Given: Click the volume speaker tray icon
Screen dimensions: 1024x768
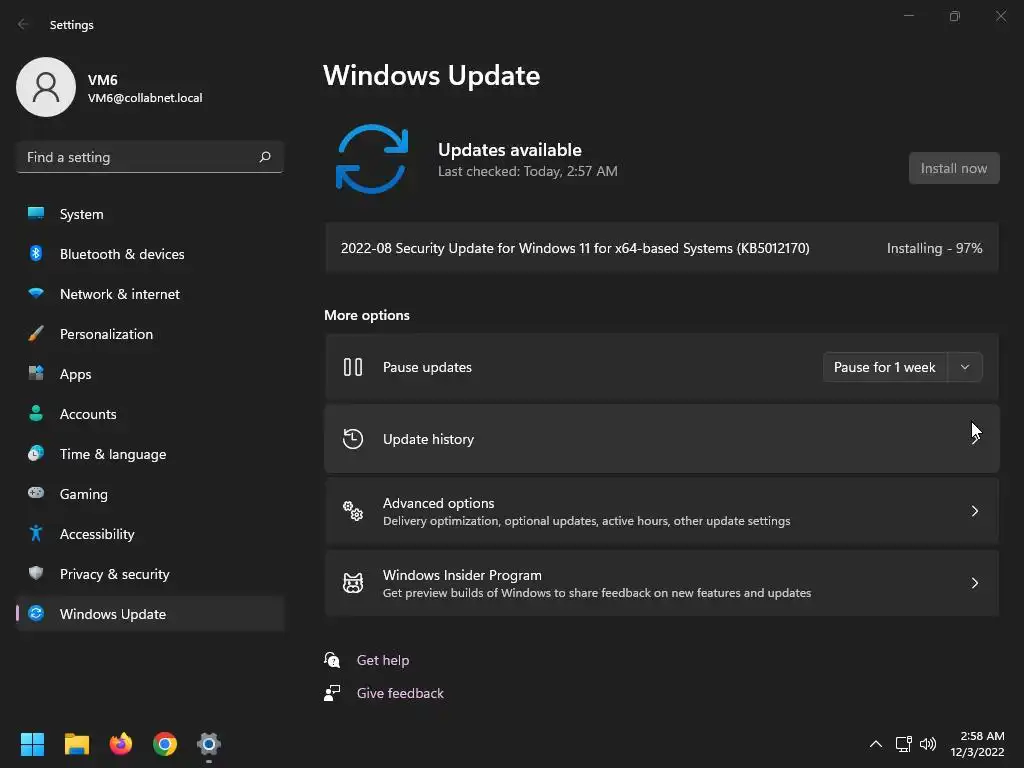Looking at the screenshot, I should click(x=927, y=744).
